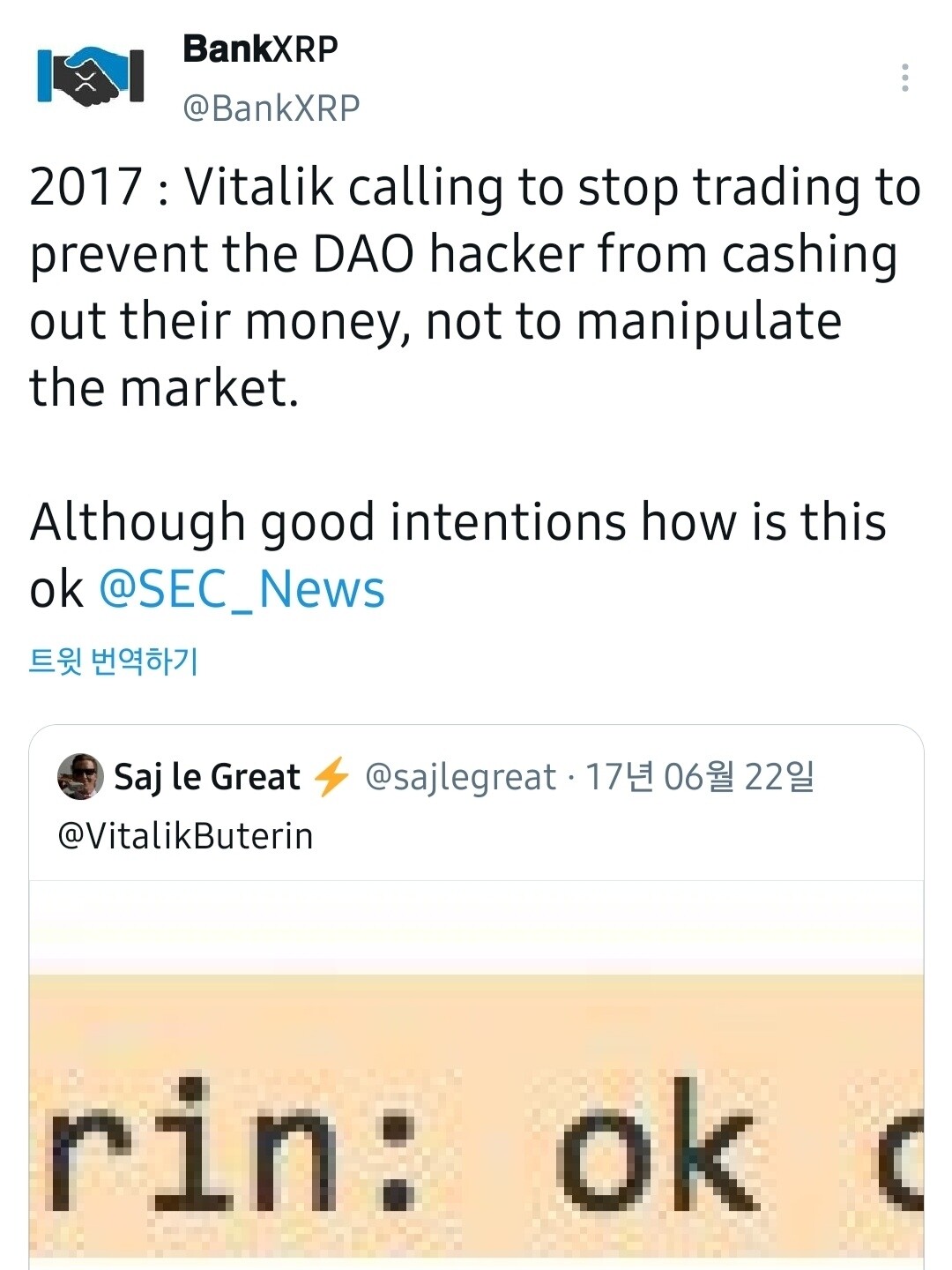Viewport: 952px width, 1270px height.
Task: Tap the @sajlegreat handle
Action: [x=460, y=777]
